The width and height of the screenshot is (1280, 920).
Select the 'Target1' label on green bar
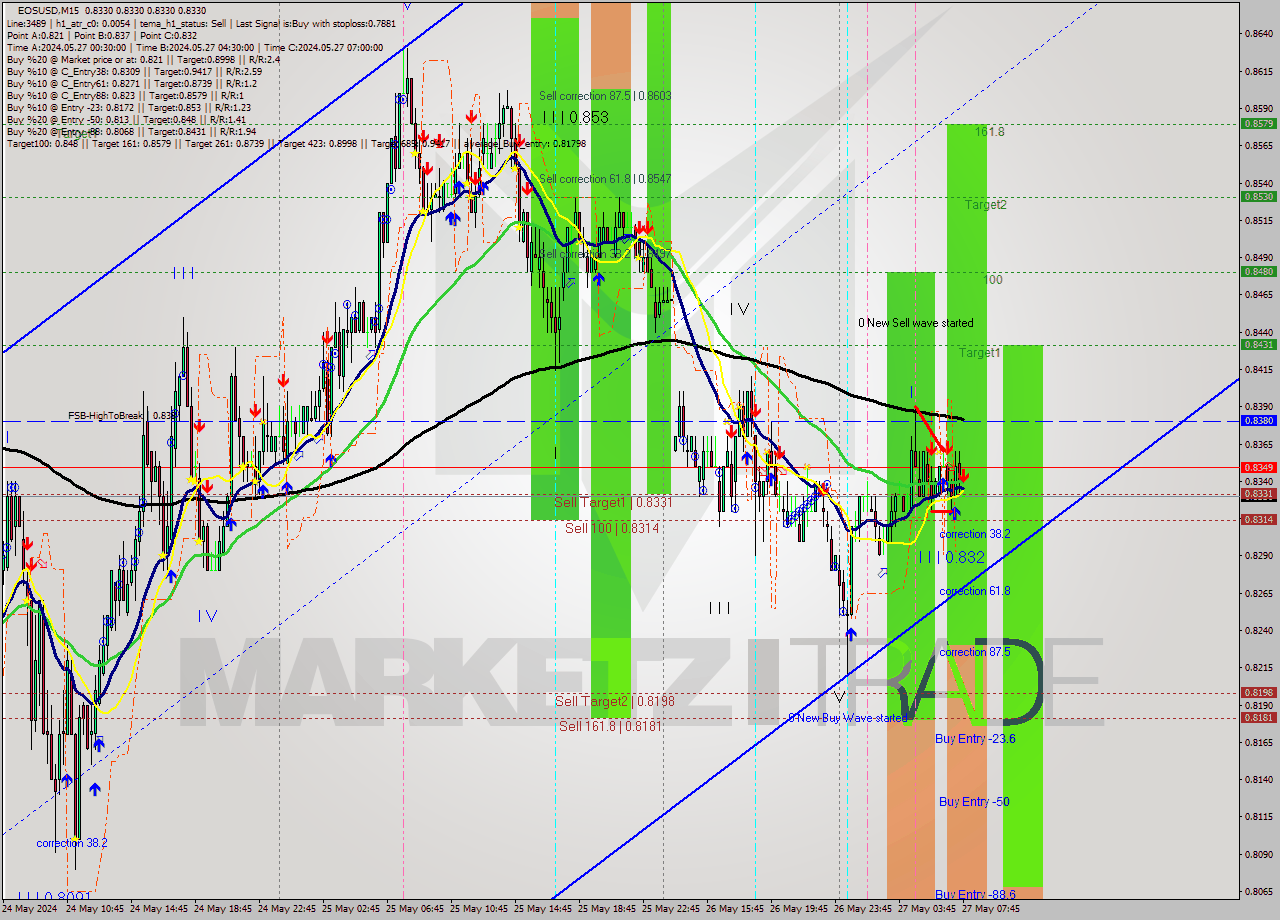[x=979, y=353]
